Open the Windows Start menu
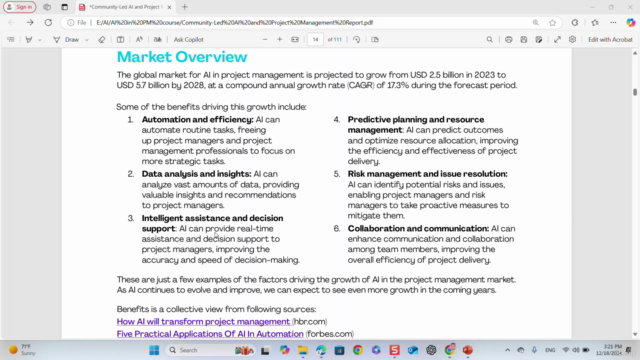Viewport: 640px width, 360px height. (154, 350)
